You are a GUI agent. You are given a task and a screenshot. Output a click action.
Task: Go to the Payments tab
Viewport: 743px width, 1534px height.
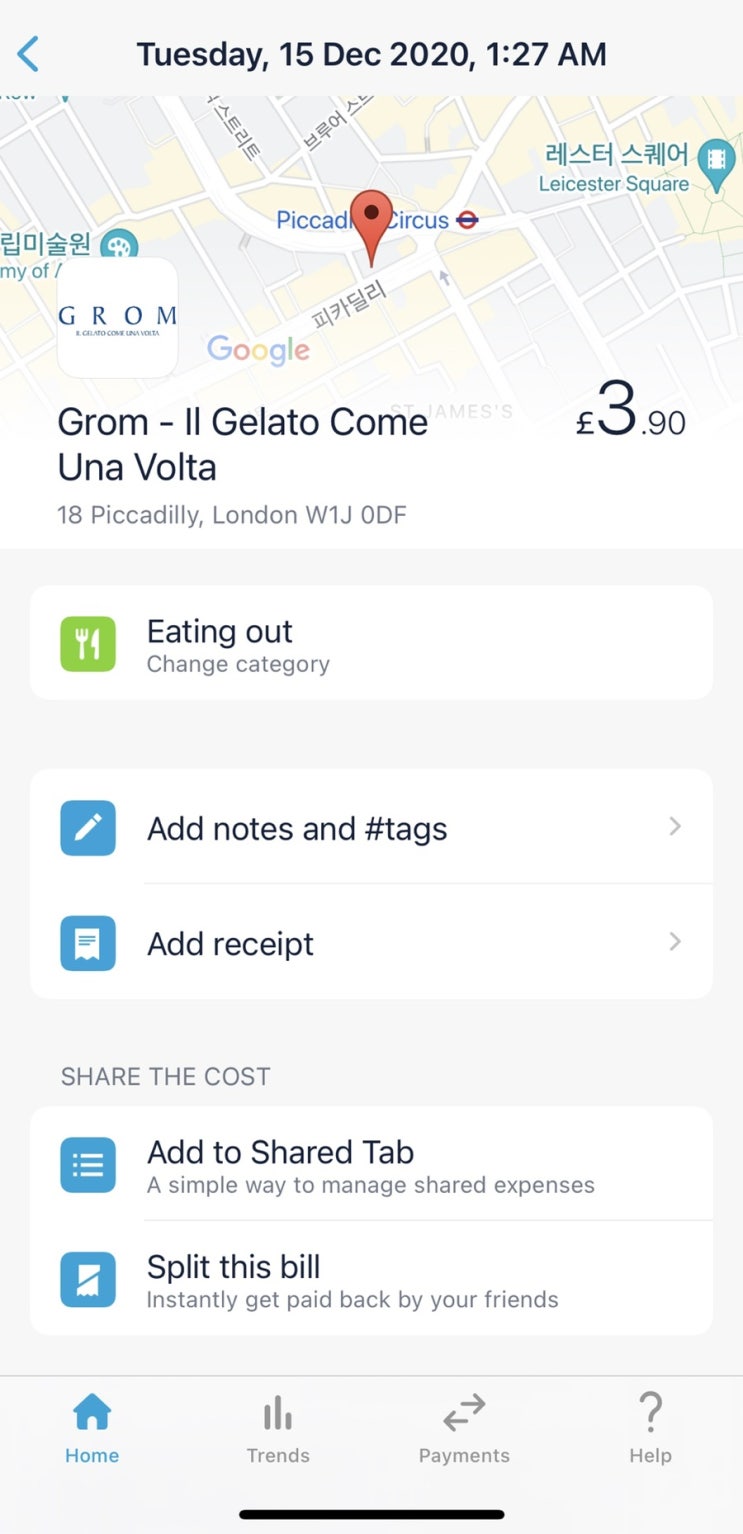pyautogui.click(x=464, y=1430)
